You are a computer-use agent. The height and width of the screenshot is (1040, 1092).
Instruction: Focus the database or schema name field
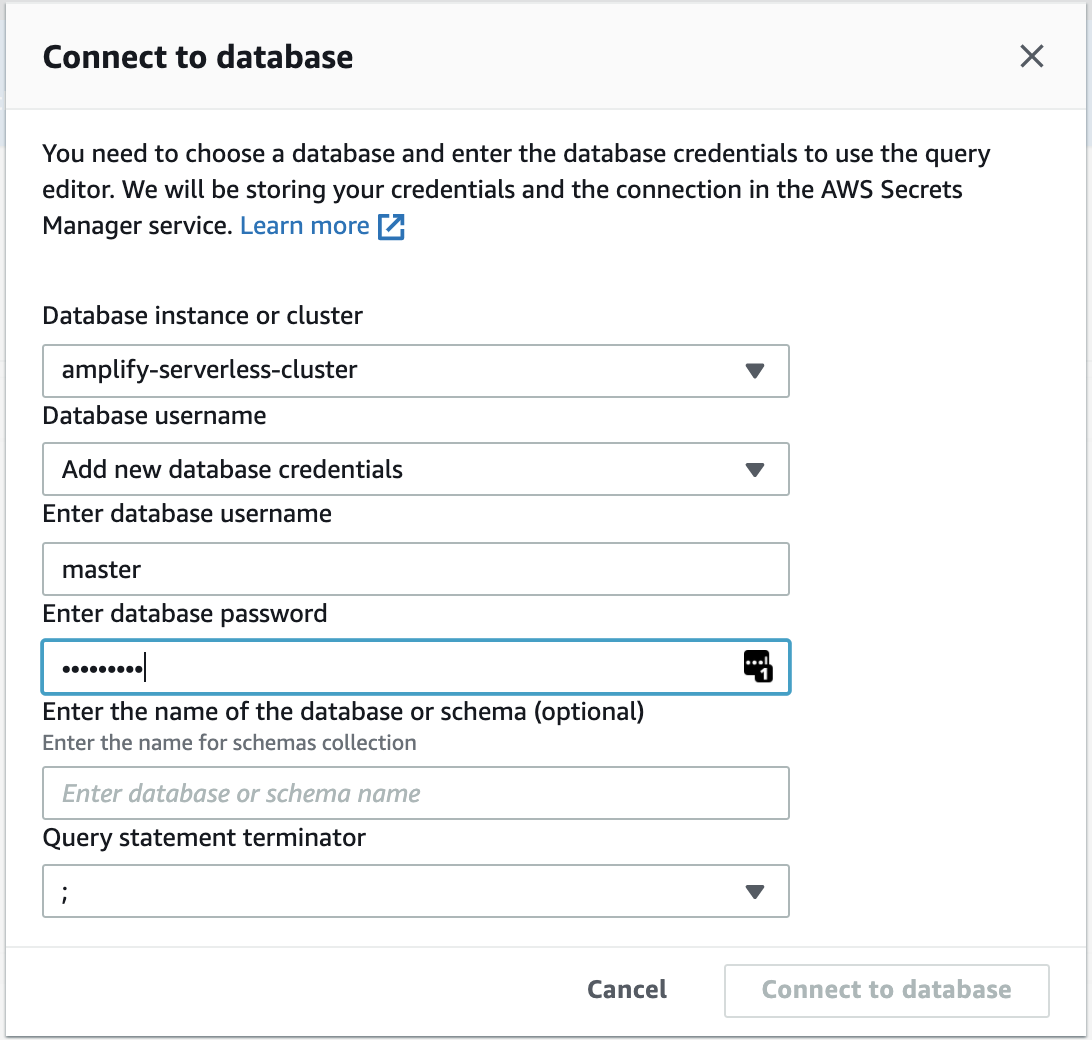pos(416,793)
